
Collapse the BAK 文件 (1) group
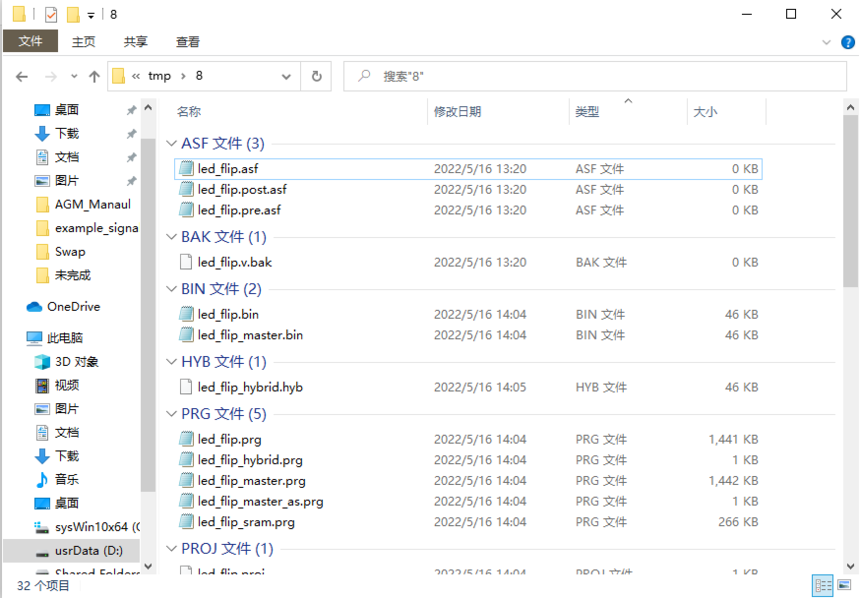click(172, 236)
